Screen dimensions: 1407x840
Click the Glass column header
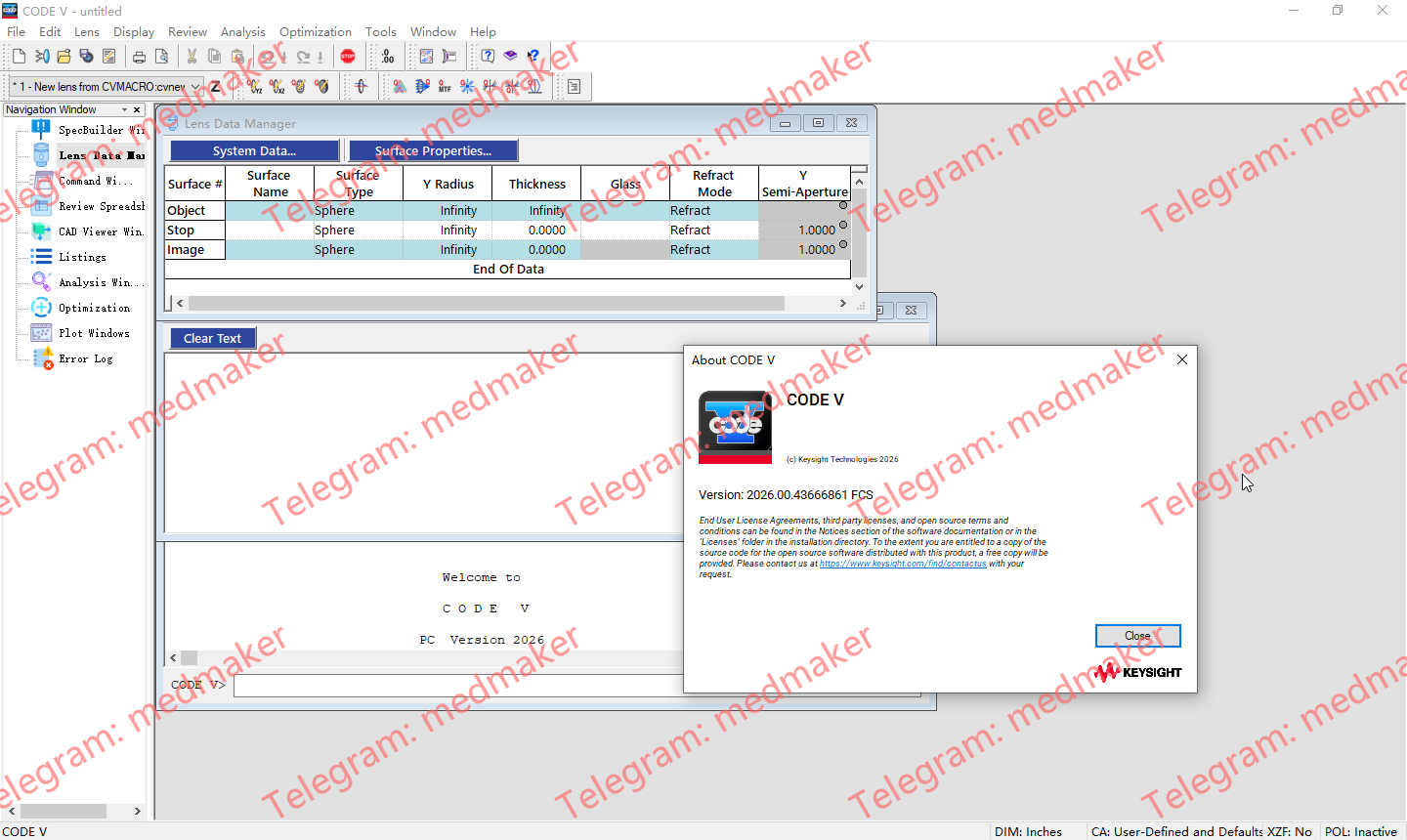click(x=625, y=184)
